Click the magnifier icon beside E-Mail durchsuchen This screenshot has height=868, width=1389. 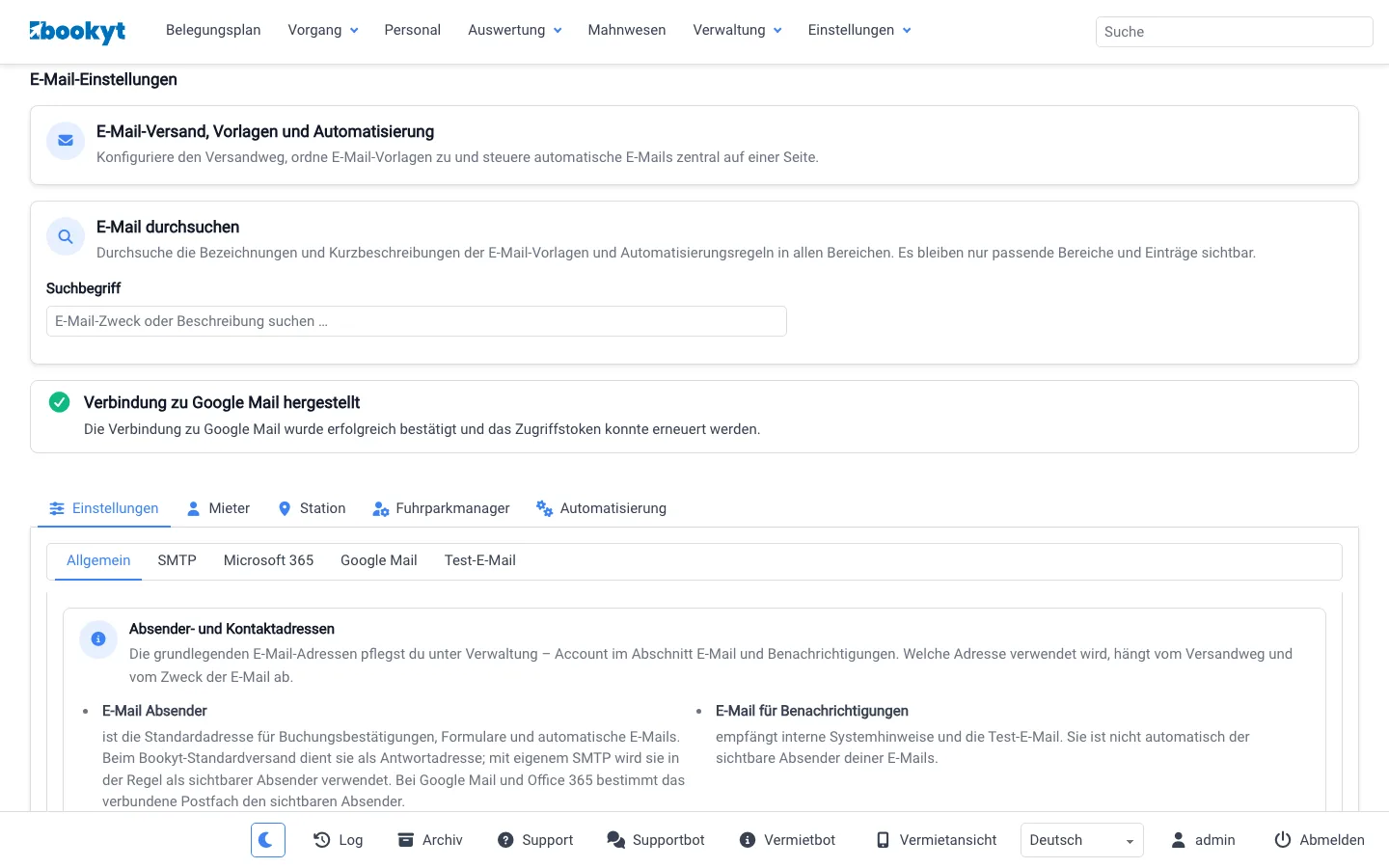coord(66,236)
